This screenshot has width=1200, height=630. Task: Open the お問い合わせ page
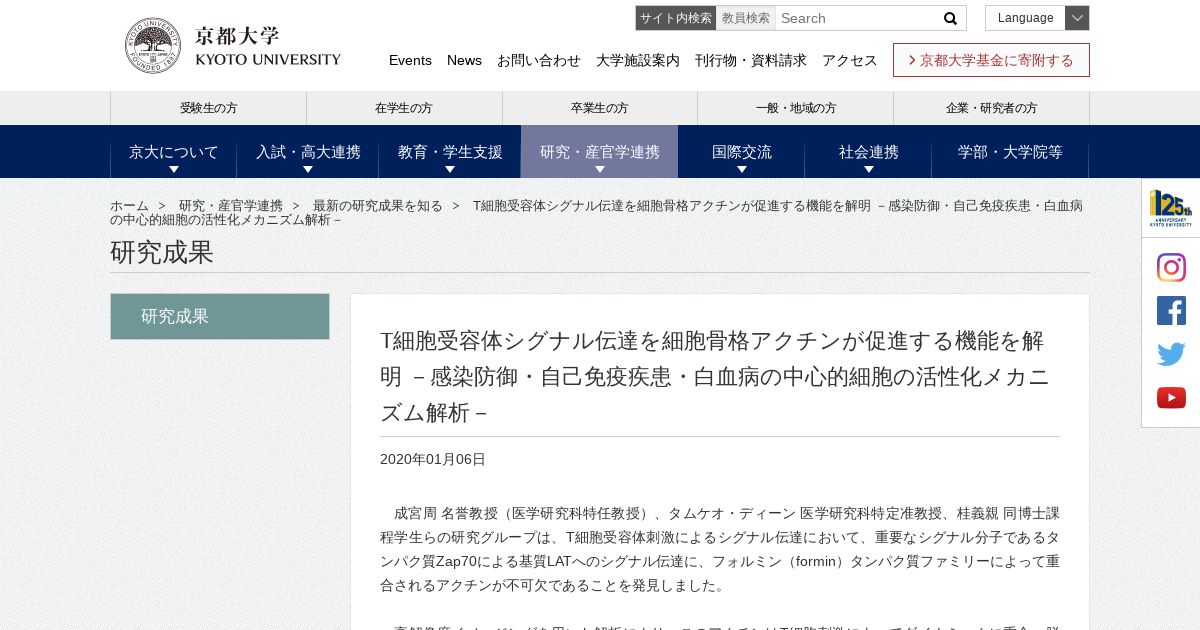click(x=539, y=60)
